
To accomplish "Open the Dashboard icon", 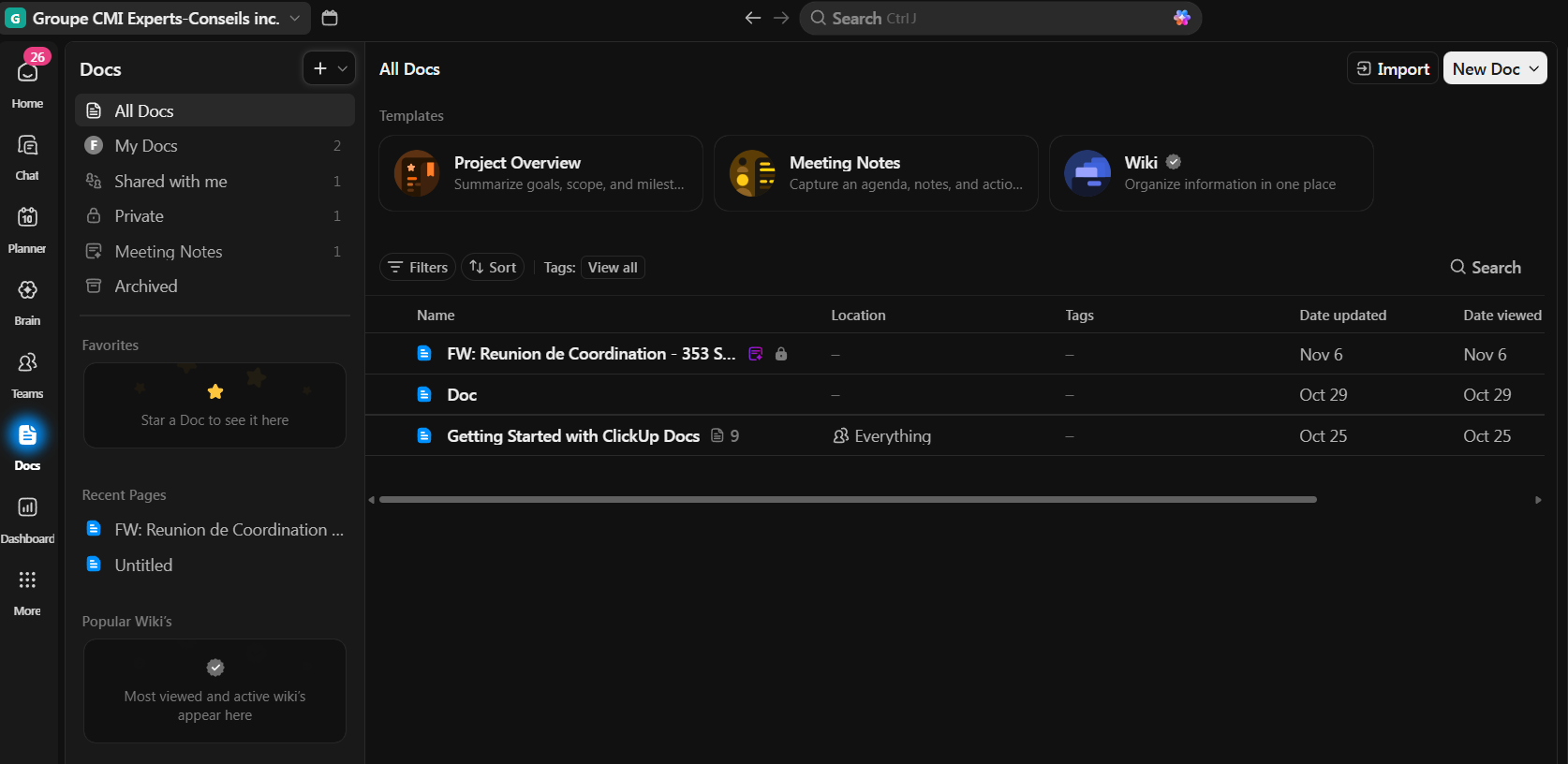I will coord(27,508).
